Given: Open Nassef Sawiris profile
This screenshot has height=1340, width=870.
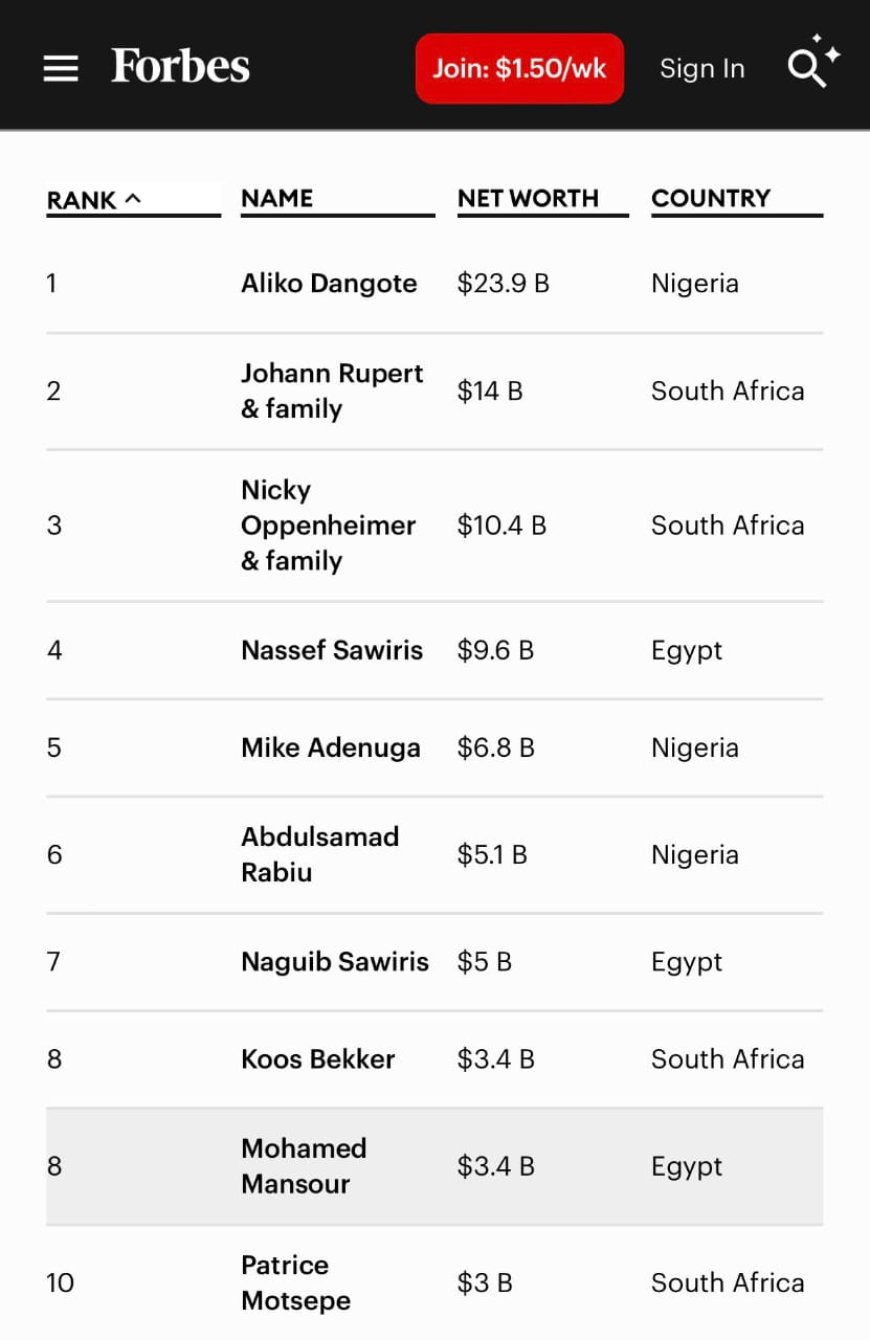Looking at the screenshot, I should pos(332,650).
